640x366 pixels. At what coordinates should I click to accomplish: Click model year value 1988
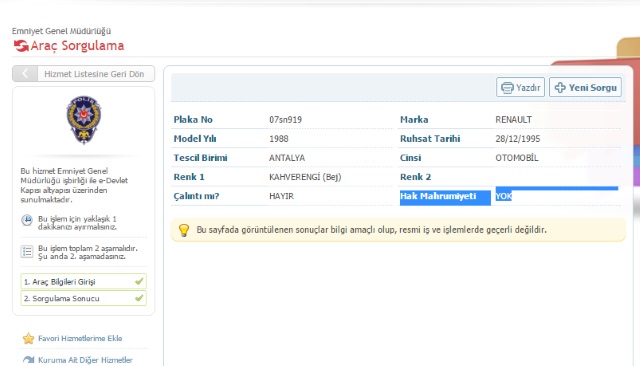[279, 139]
